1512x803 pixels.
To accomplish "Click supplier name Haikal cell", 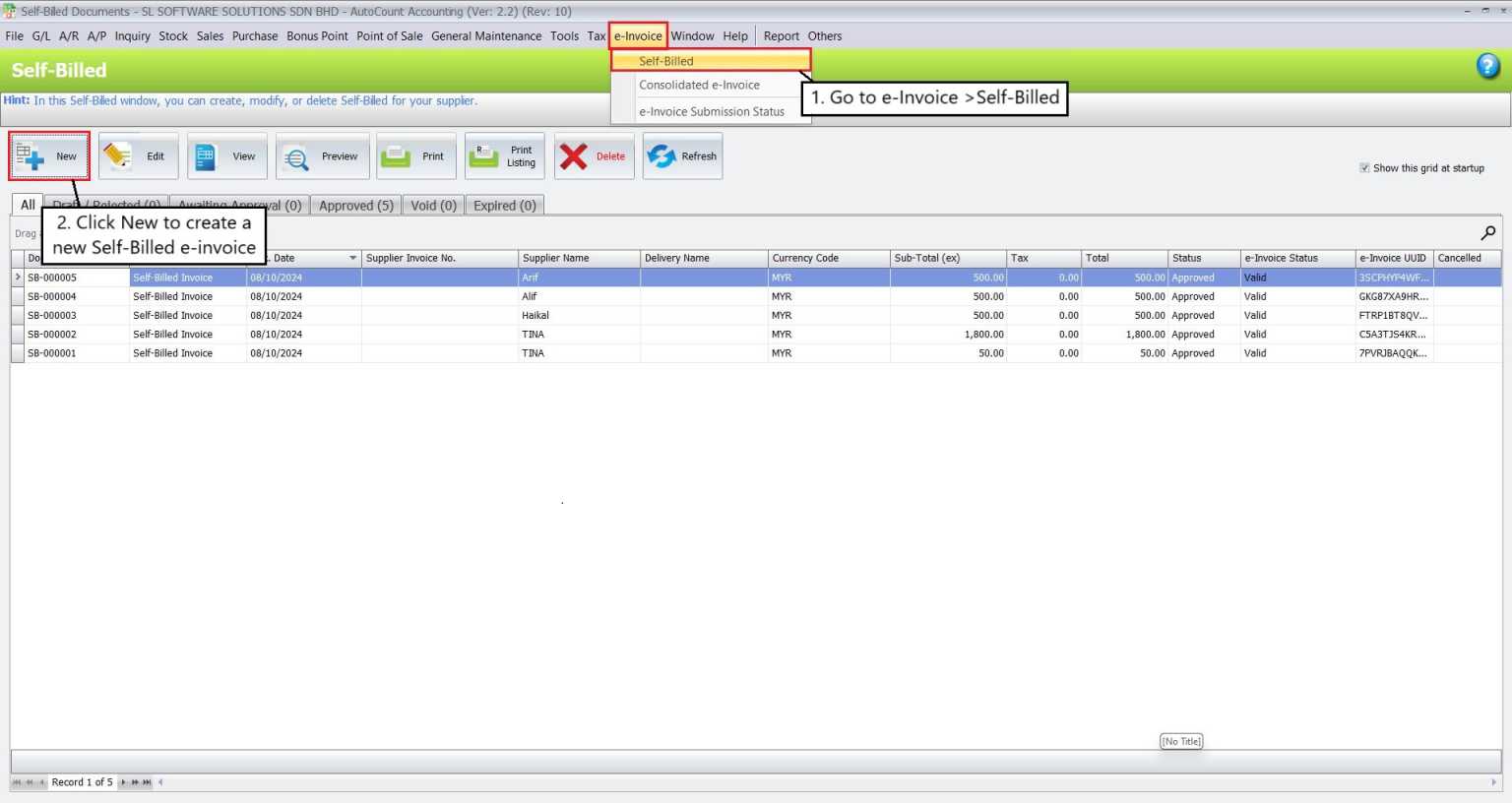I will 579,316.
